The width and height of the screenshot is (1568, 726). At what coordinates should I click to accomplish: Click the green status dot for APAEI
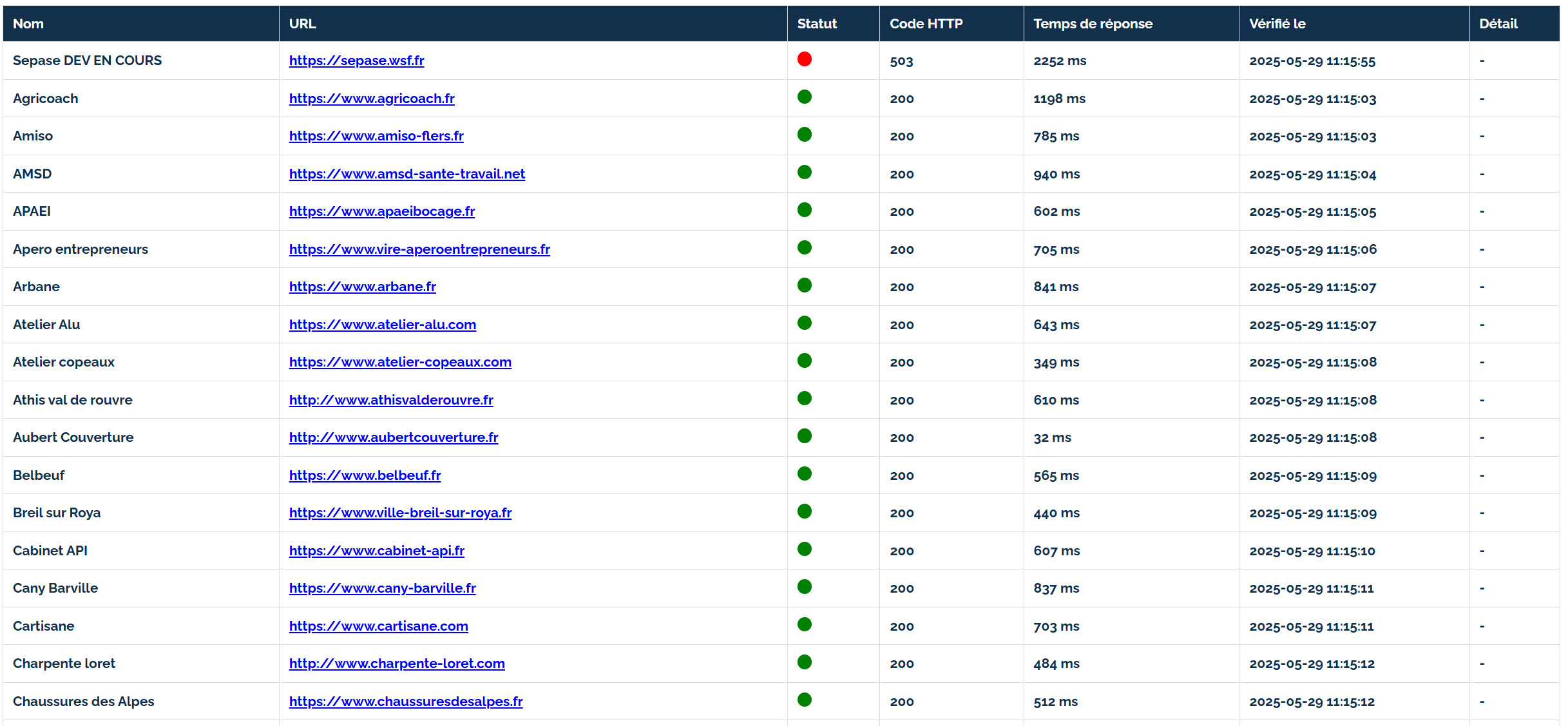pos(805,210)
